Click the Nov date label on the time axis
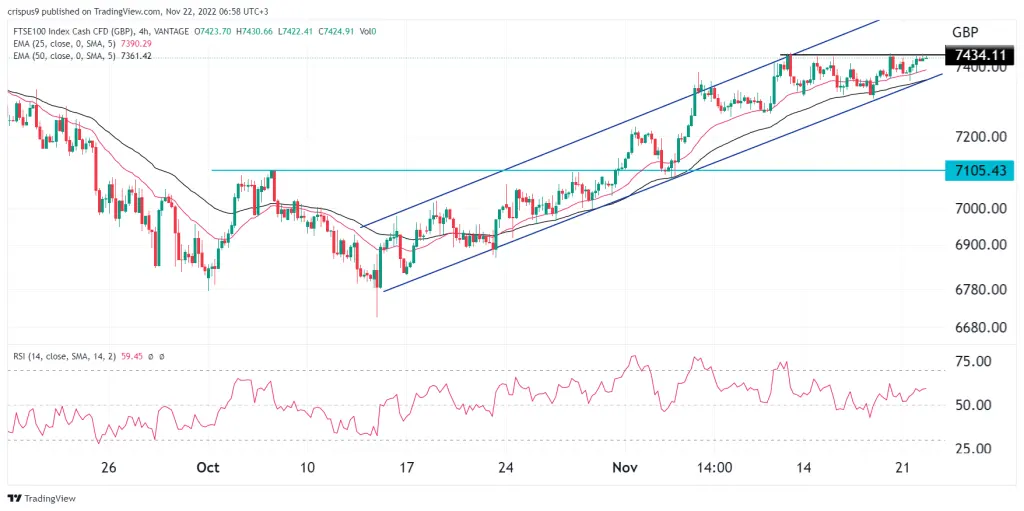Screen dimensions: 1024x511 click(625, 468)
